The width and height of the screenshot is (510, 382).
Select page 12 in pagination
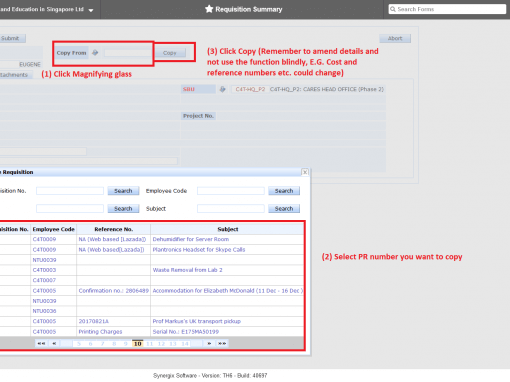[x=161, y=344]
